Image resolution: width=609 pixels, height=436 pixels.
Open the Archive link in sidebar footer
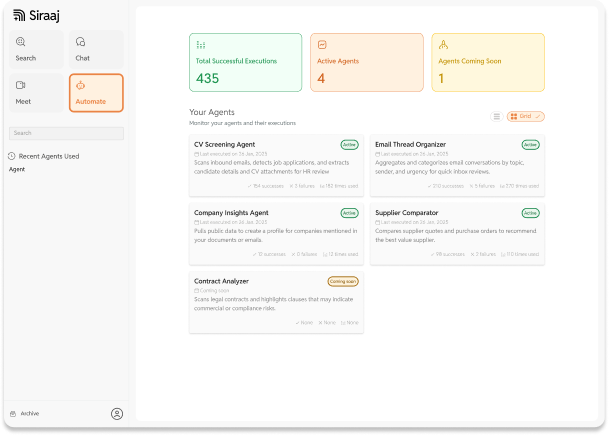tap(30, 413)
